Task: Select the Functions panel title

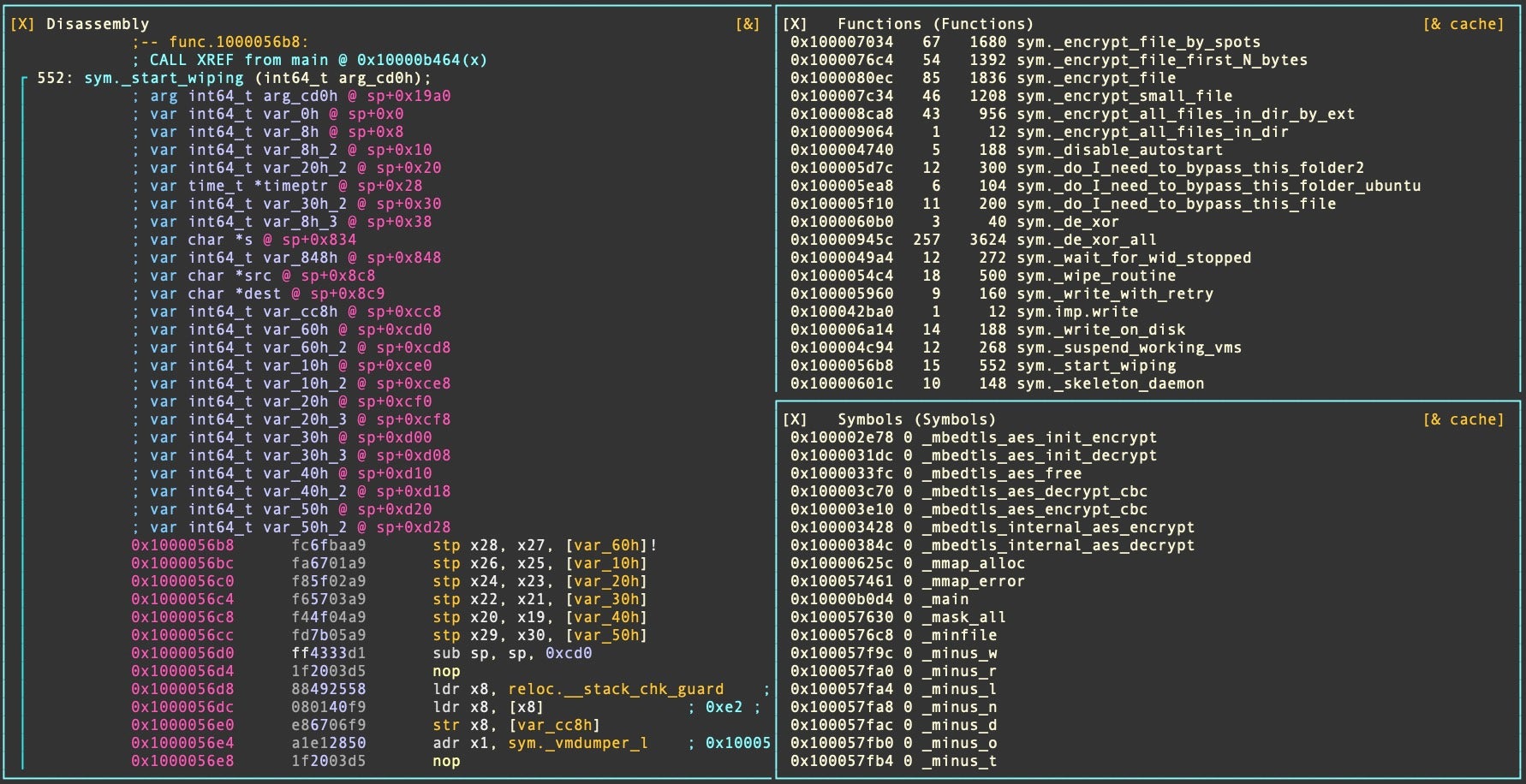Action: (x=935, y=24)
